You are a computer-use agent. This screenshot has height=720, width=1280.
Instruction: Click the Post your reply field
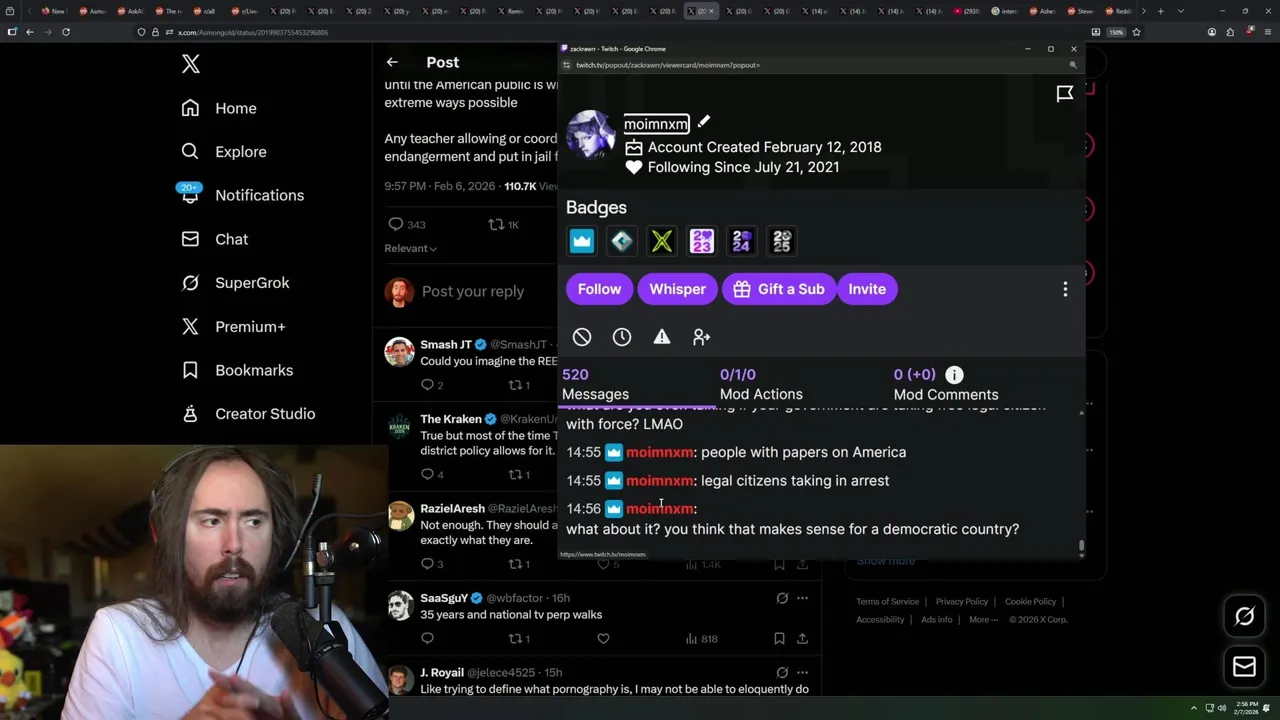[473, 291]
